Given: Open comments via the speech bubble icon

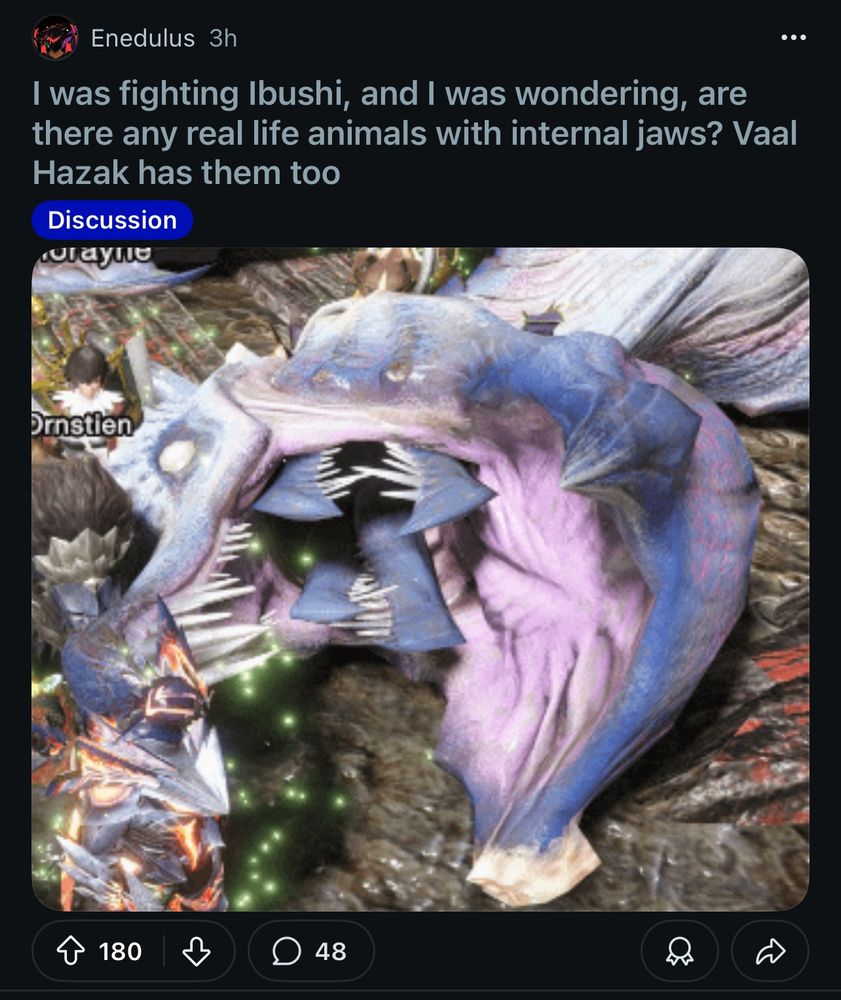Looking at the screenshot, I should click(286, 951).
